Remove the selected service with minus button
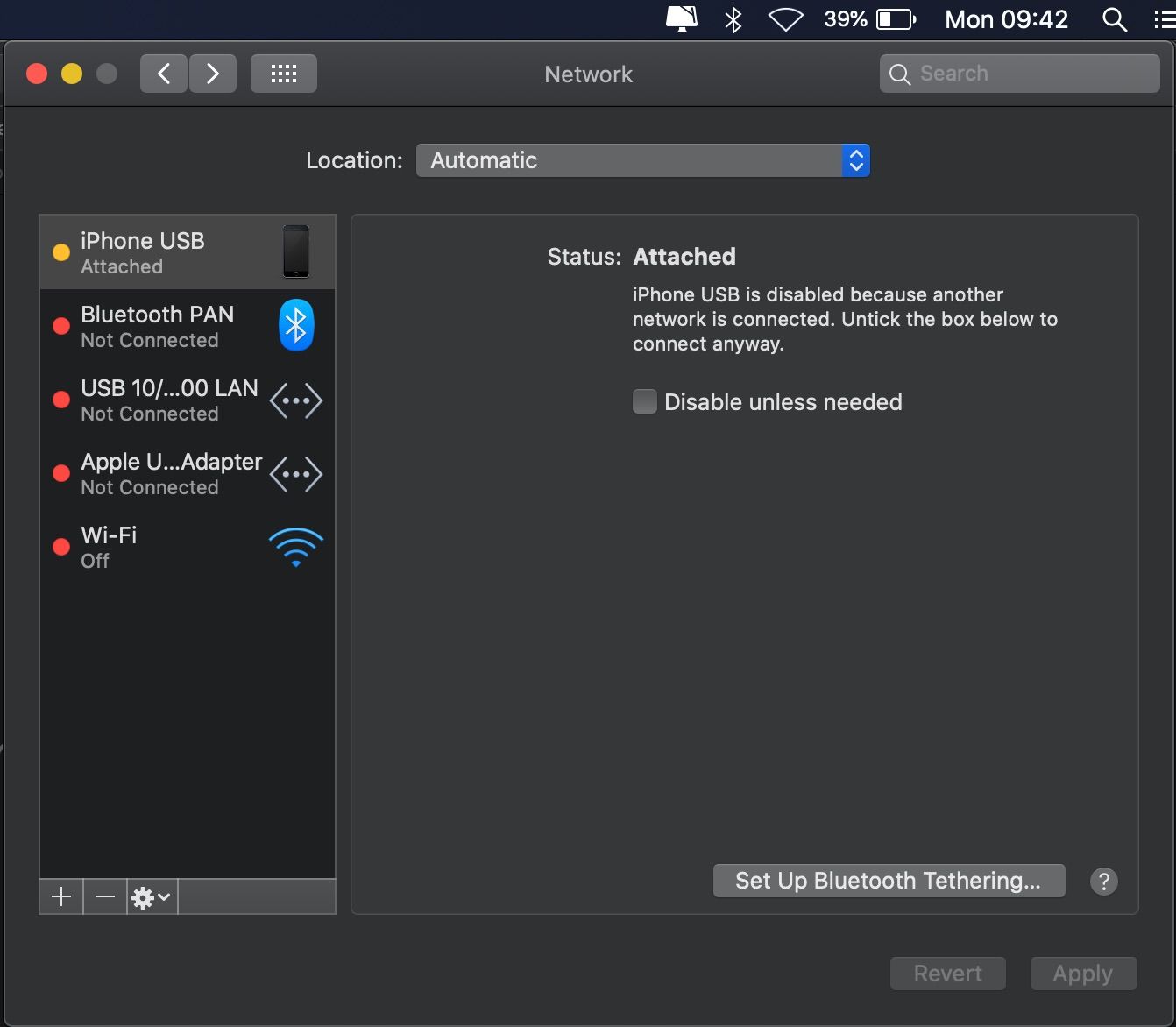Screen dimensions: 1176x1027 coord(105,896)
